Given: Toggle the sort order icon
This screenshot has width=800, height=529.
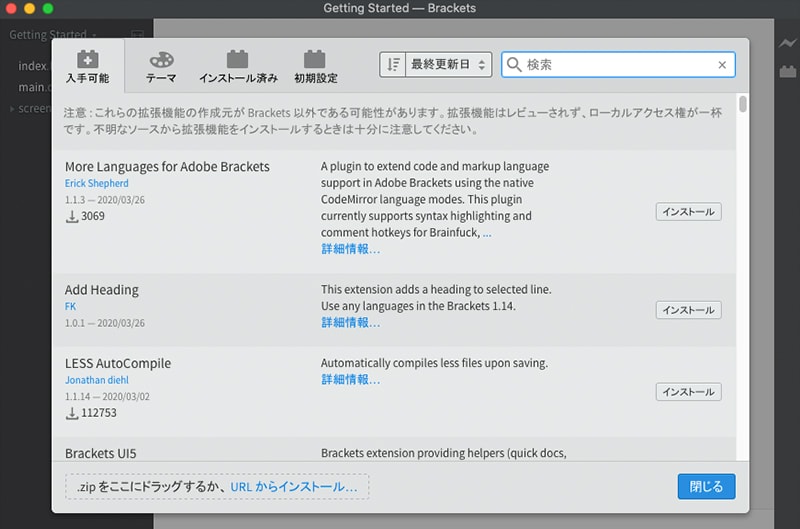Looking at the screenshot, I should (x=393, y=64).
